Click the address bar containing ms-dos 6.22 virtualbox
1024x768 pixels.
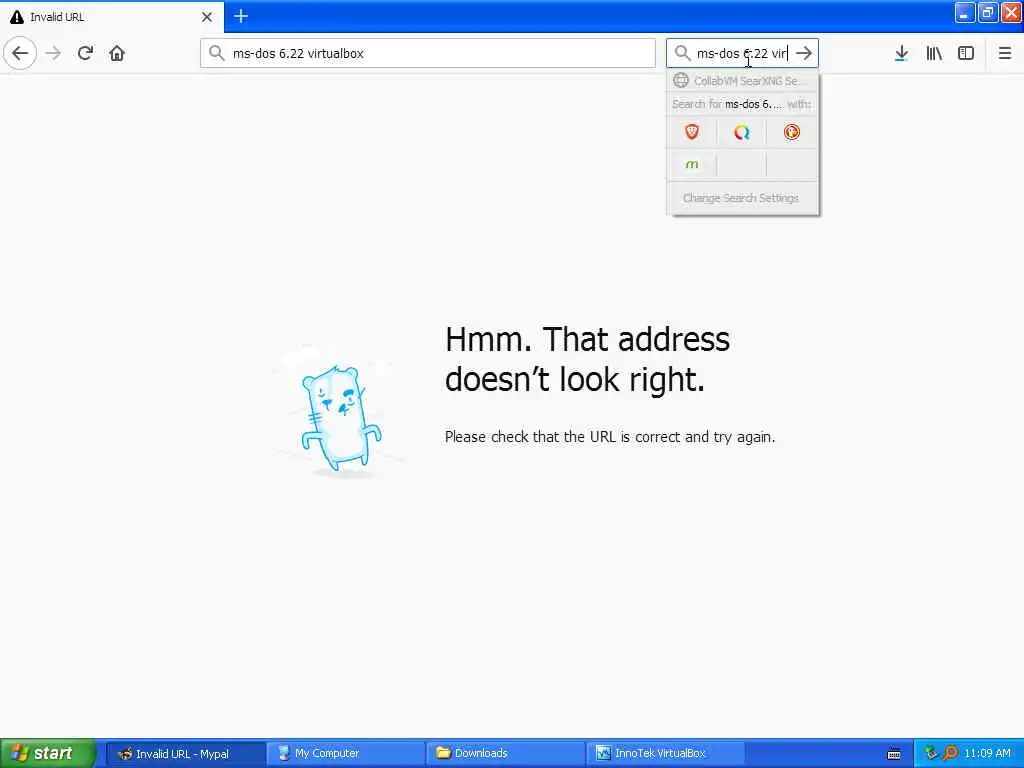coord(428,53)
